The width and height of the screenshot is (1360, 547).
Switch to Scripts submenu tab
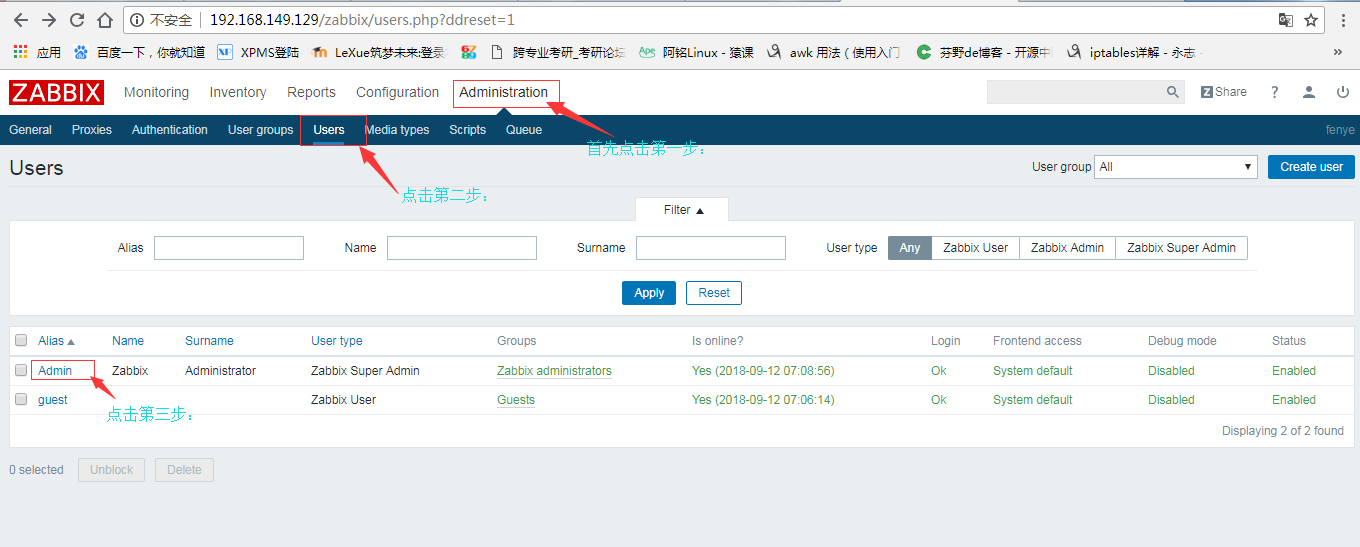467,130
